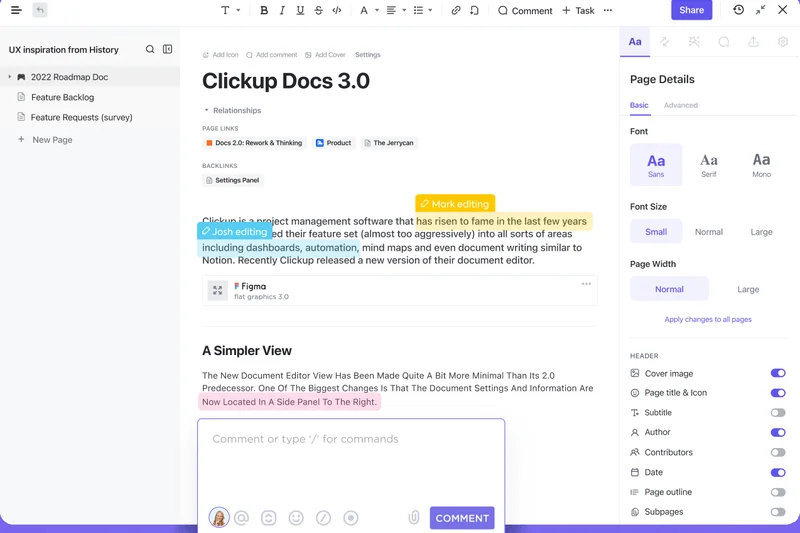Click the Add Icon option

(x=220, y=55)
